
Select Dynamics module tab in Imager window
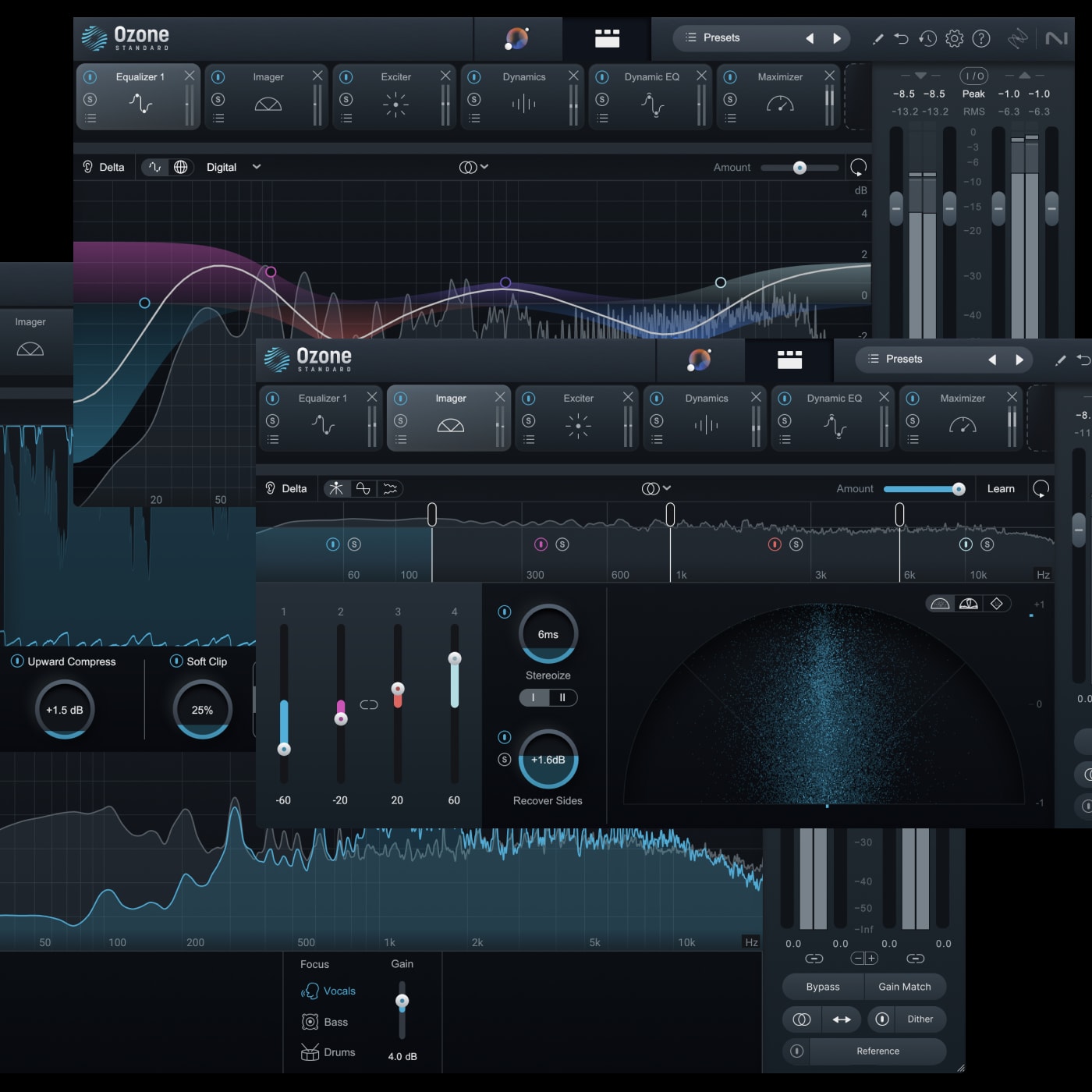(706, 418)
